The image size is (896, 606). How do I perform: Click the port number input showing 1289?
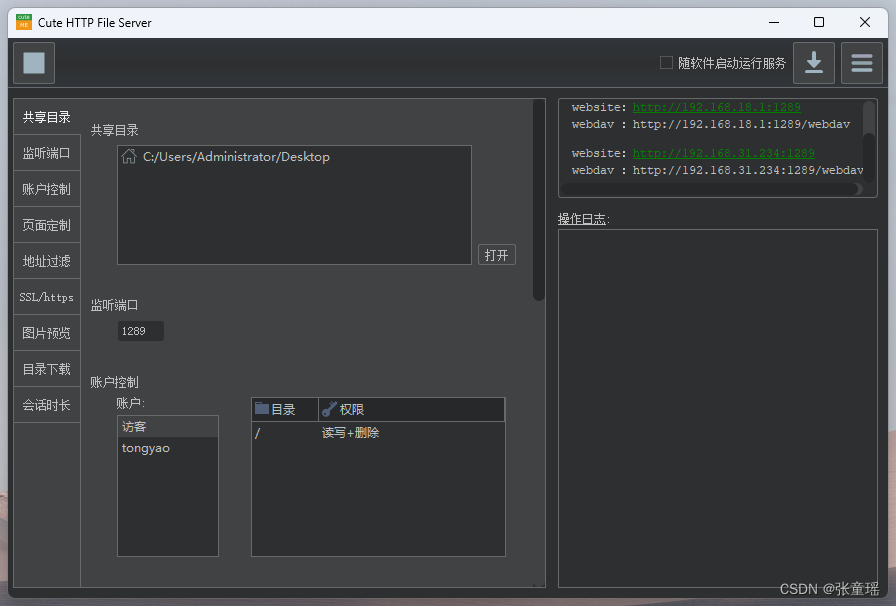click(x=140, y=331)
